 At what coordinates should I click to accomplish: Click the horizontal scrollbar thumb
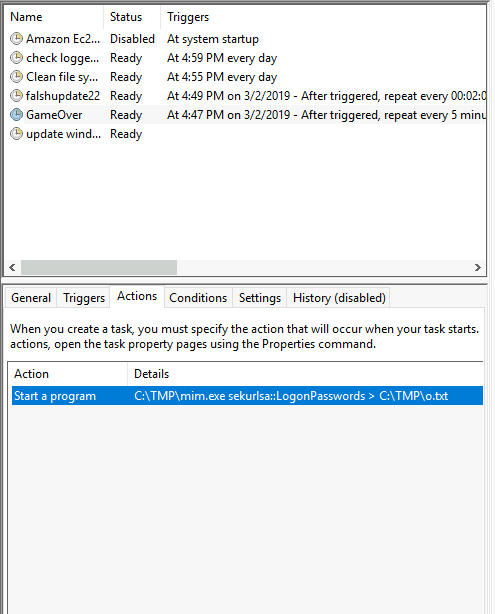tap(99, 267)
